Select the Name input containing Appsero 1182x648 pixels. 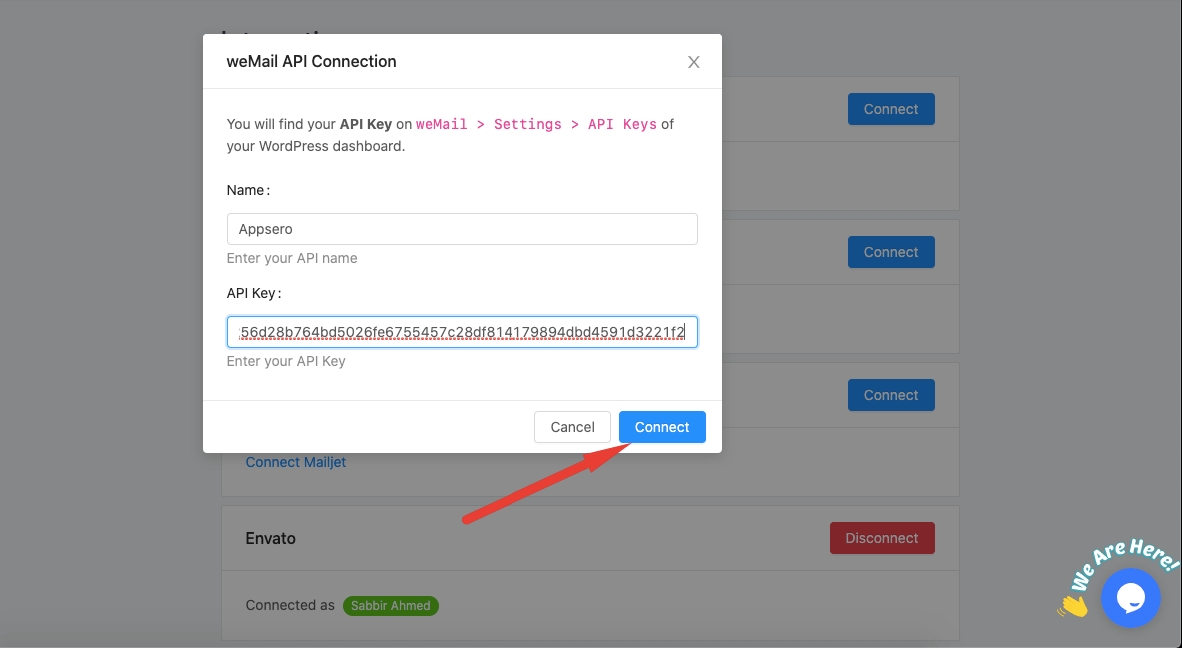[462, 229]
